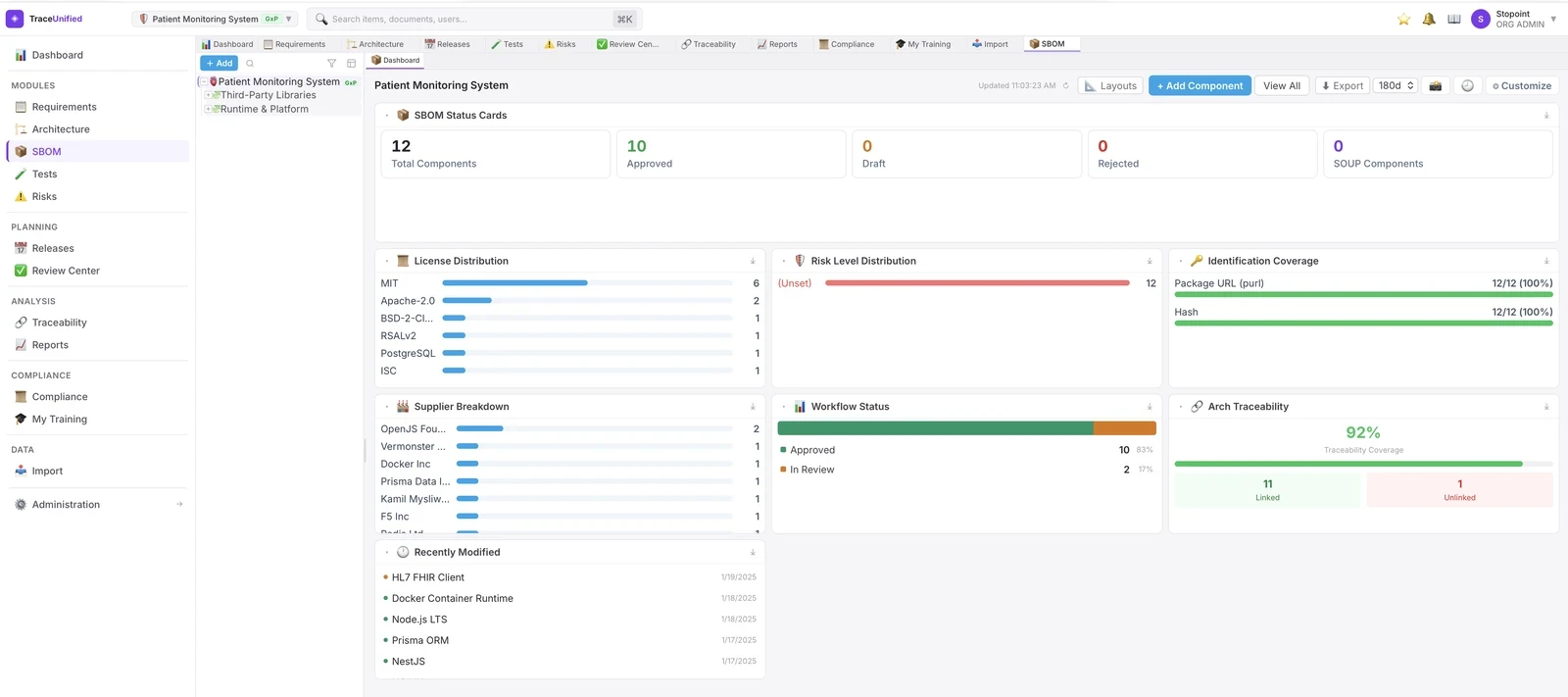Collapse the Patient Monitoring System tree node
Image resolution: width=1568 pixels, height=697 pixels.
pyautogui.click(x=204, y=82)
